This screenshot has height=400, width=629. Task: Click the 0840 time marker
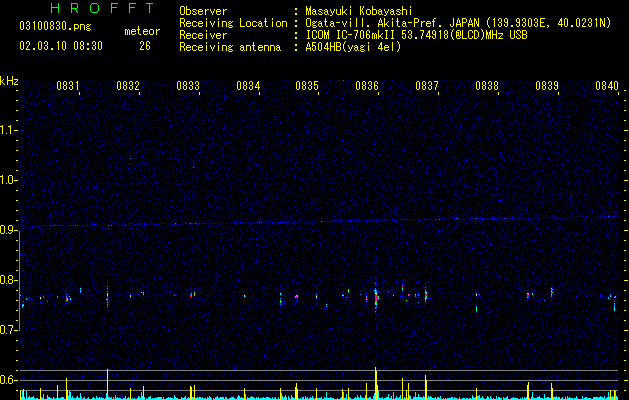click(607, 86)
